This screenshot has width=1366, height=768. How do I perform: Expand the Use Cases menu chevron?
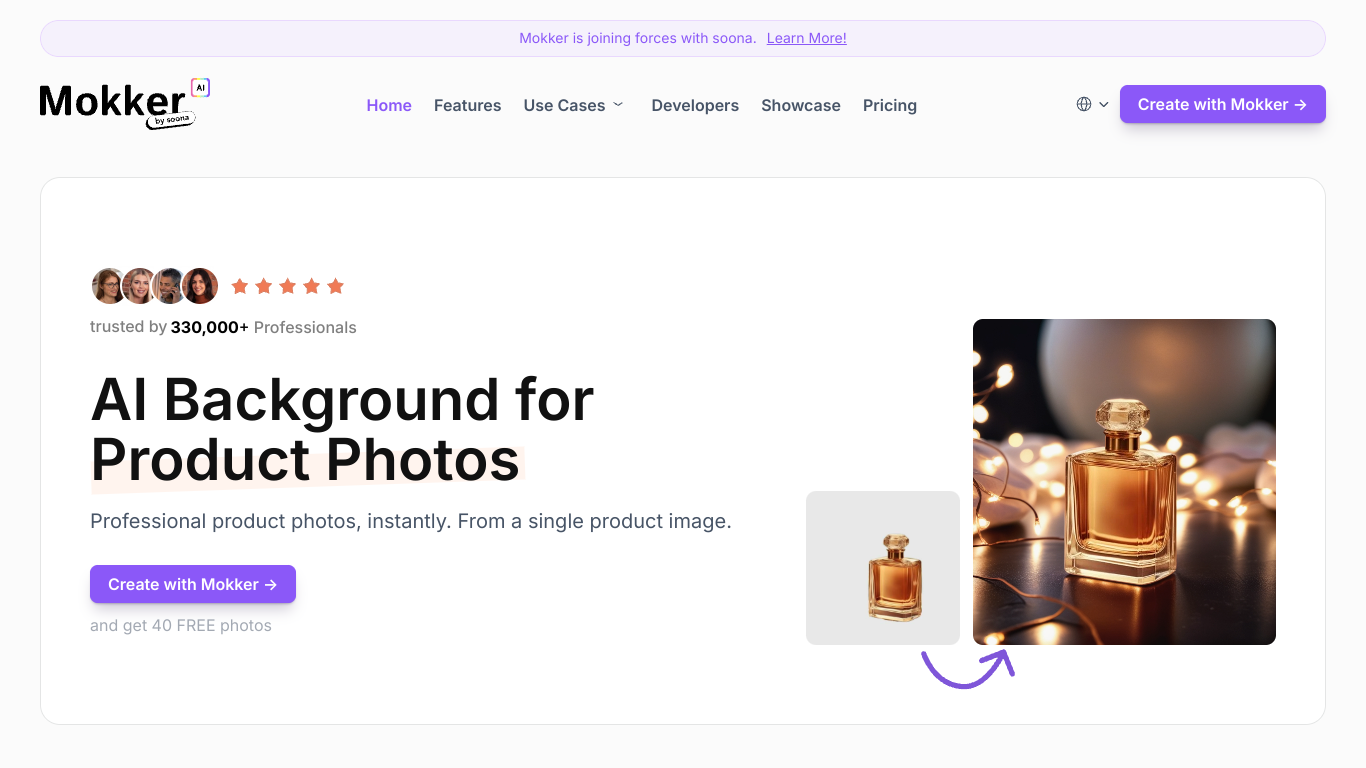[618, 104]
